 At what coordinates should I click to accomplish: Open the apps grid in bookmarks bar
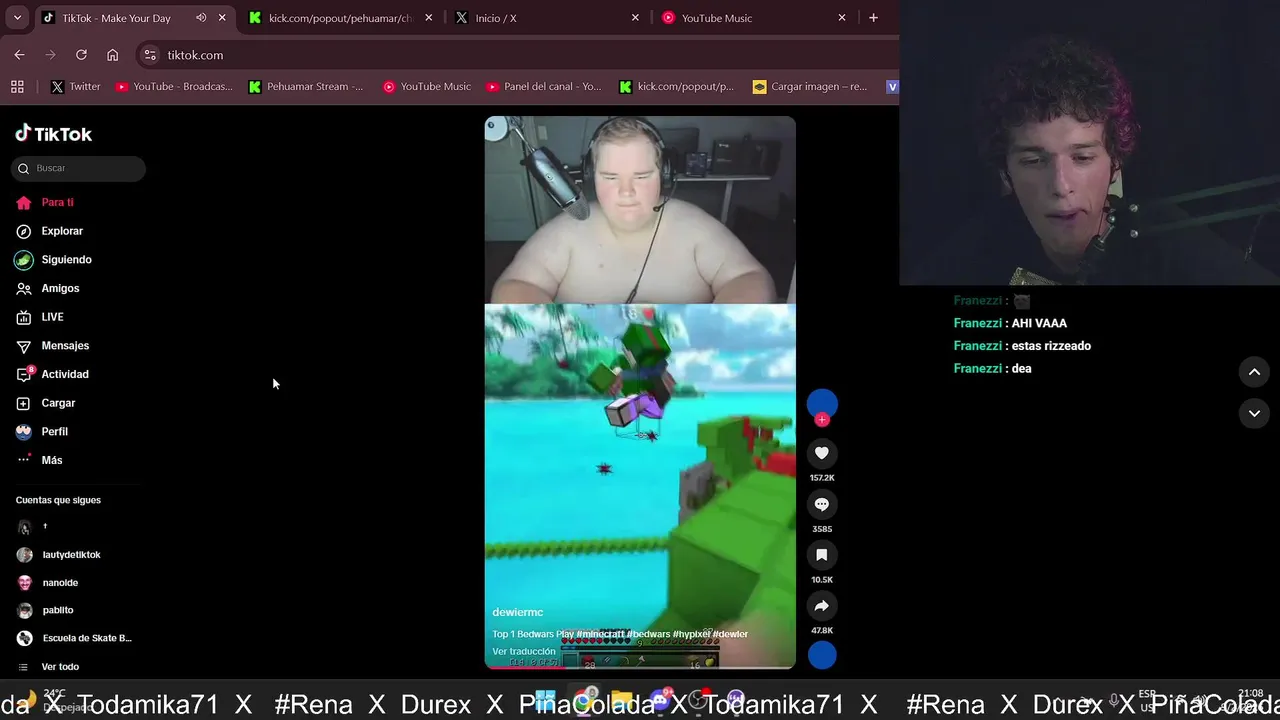pyautogui.click(x=17, y=87)
